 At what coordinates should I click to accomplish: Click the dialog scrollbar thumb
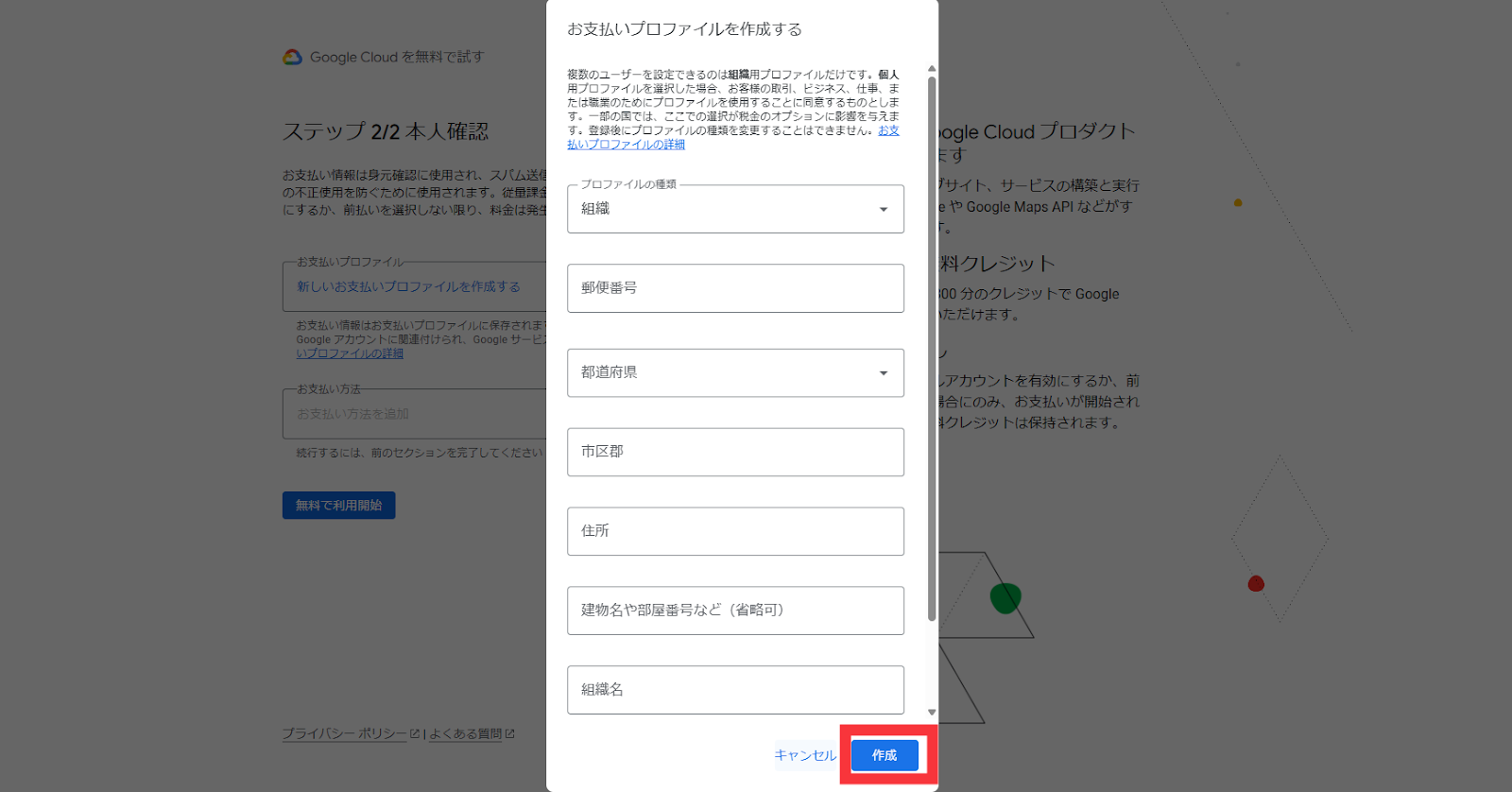click(x=932, y=350)
